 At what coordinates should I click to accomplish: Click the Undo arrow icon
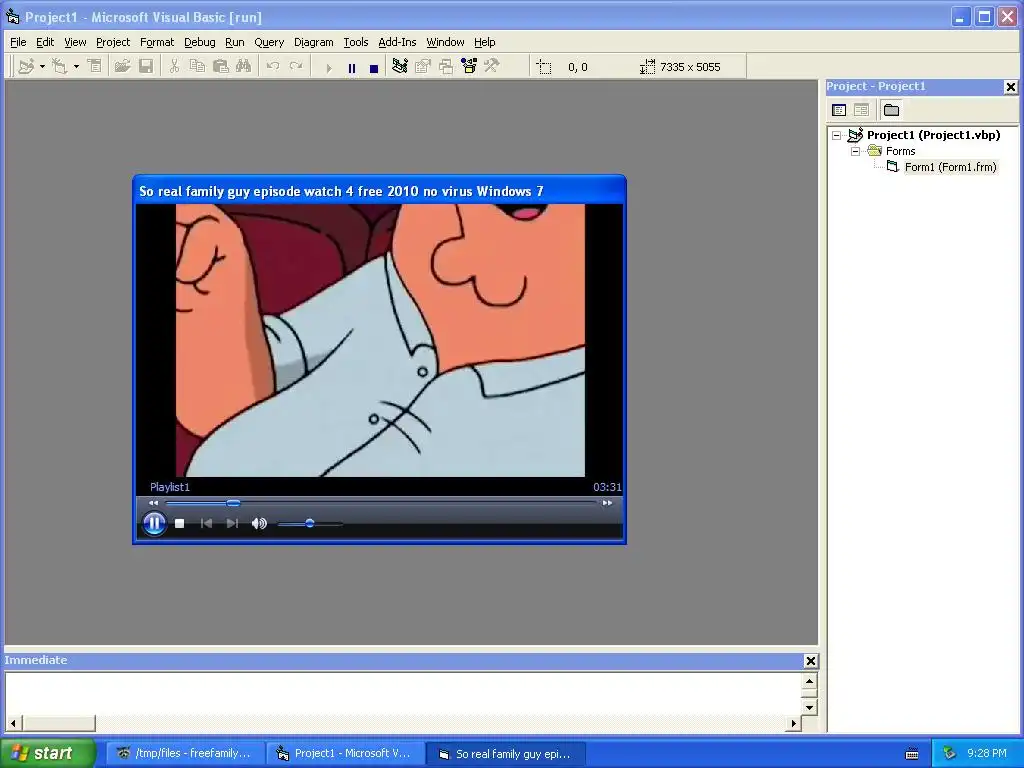tap(273, 67)
